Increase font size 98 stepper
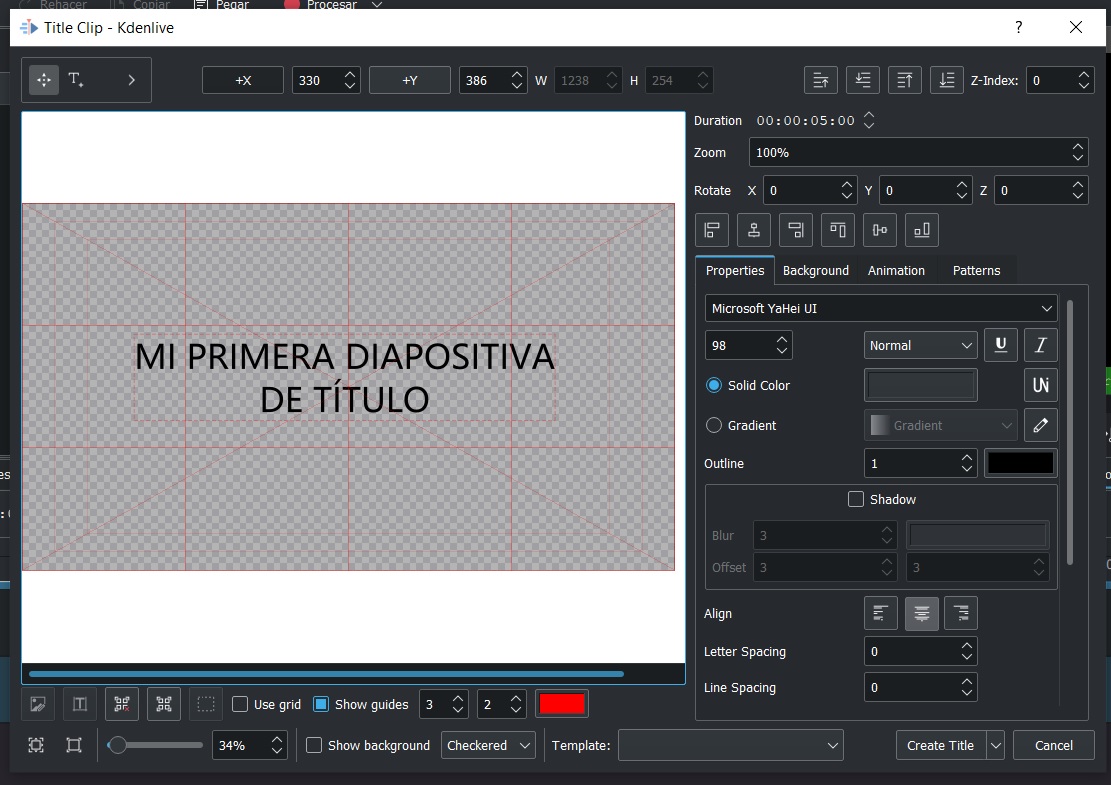This screenshot has height=785, width=1111. click(782, 340)
